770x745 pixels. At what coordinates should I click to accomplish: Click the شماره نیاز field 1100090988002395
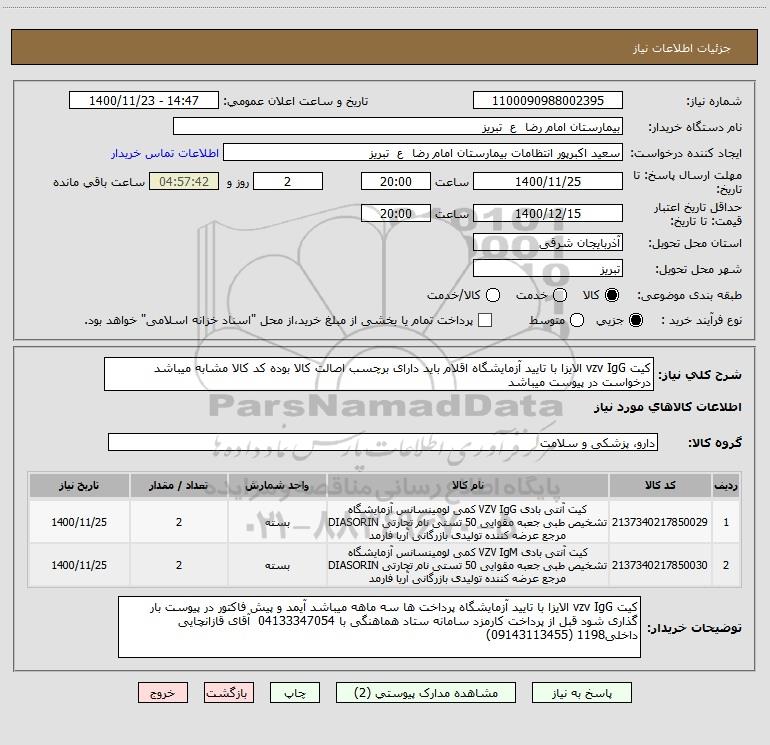click(x=548, y=100)
